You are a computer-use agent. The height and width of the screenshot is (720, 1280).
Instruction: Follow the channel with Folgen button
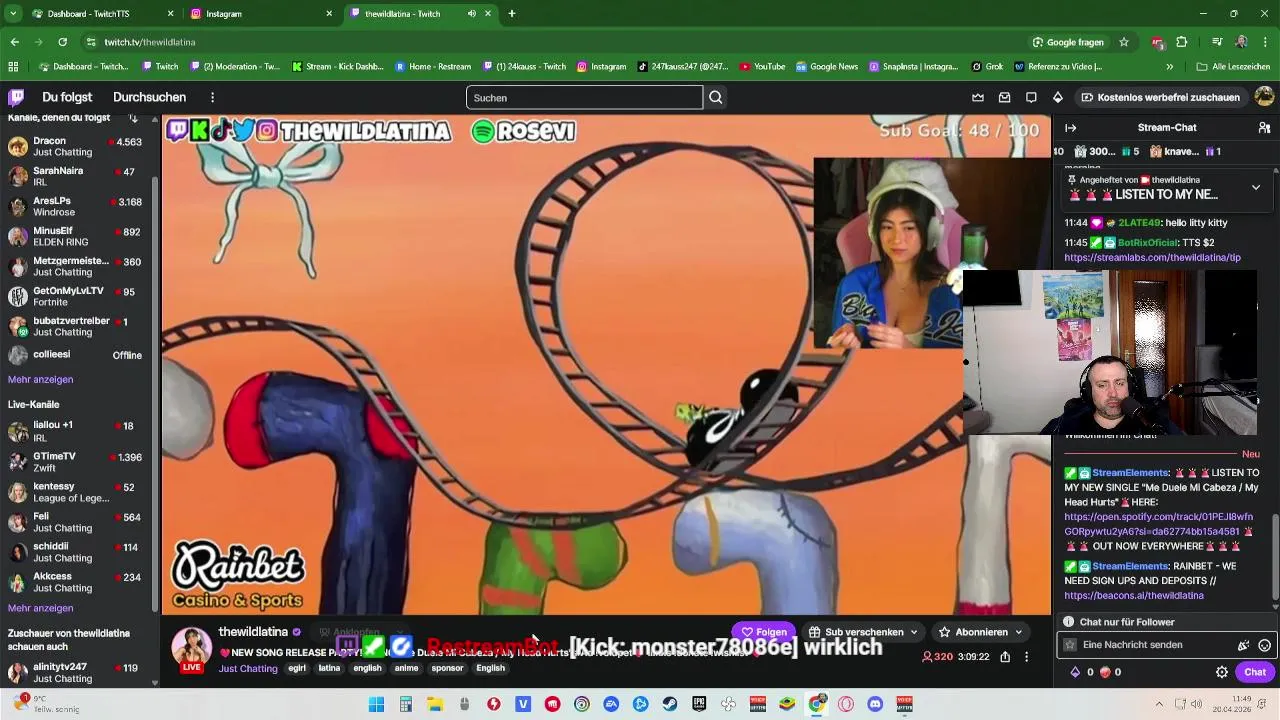point(764,632)
